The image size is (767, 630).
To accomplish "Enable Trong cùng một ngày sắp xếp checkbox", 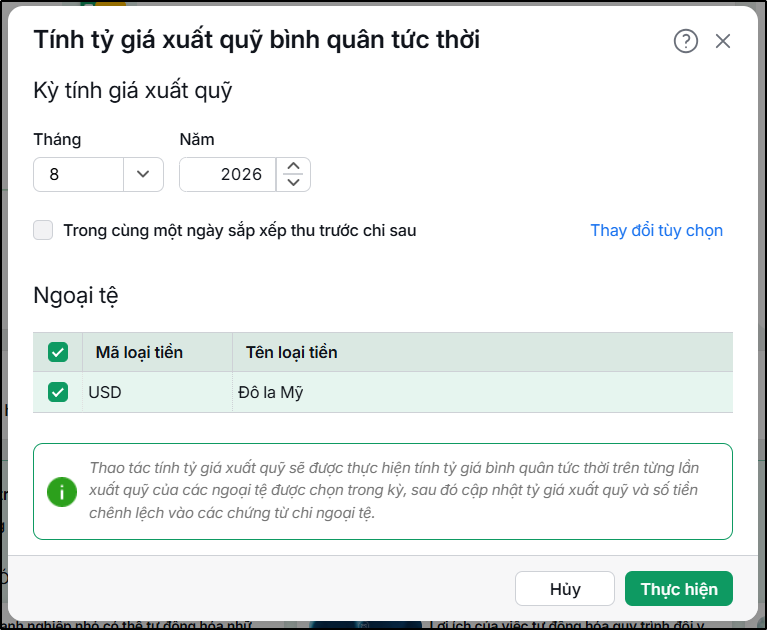I will point(43,230).
